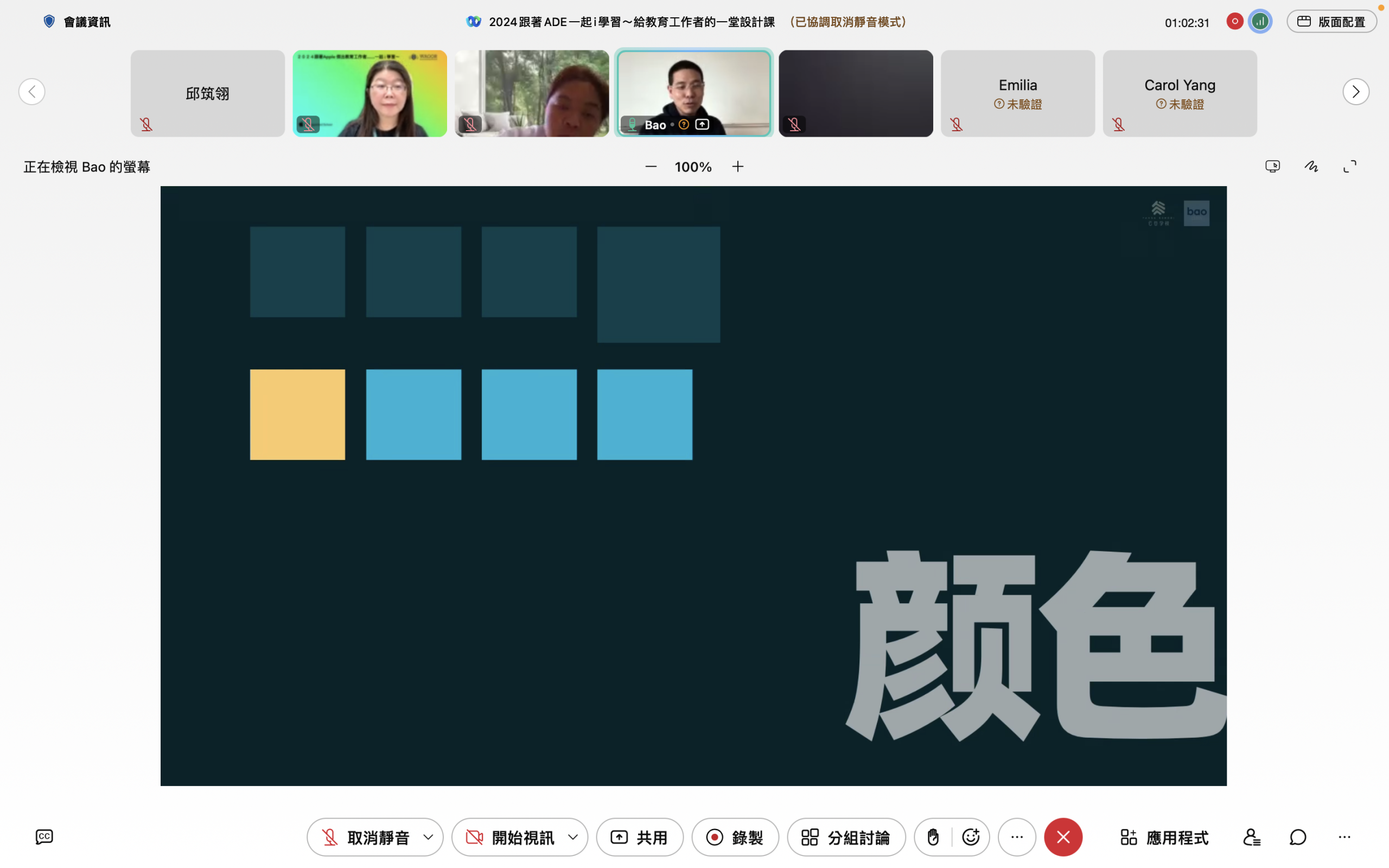Select Carol Yang participant thumbnail
This screenshot has height=868, width=1389.
[1180, 93]
